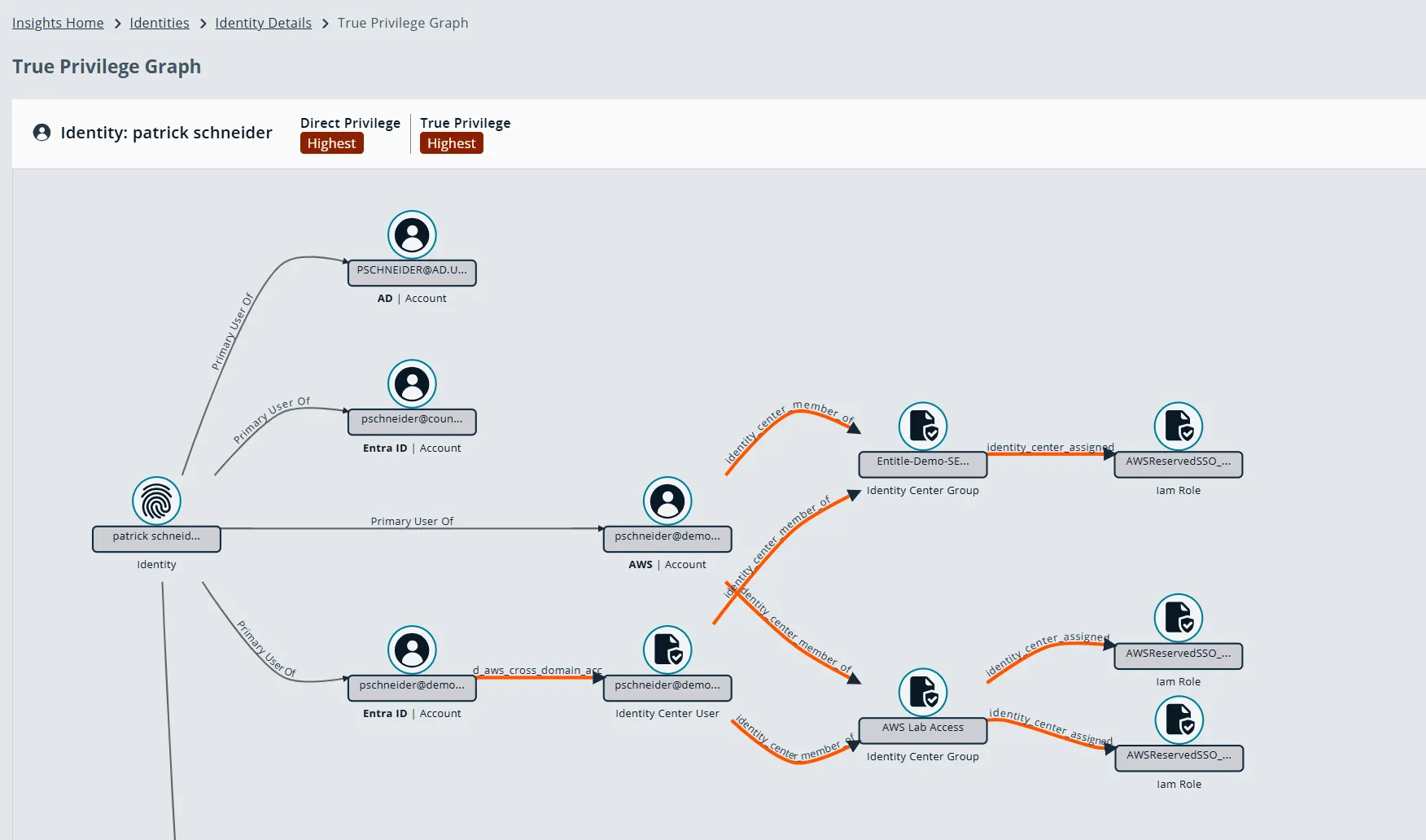
Task: Click the PSCHNEIDER@AD.U... node label
Action: [412, 271]
